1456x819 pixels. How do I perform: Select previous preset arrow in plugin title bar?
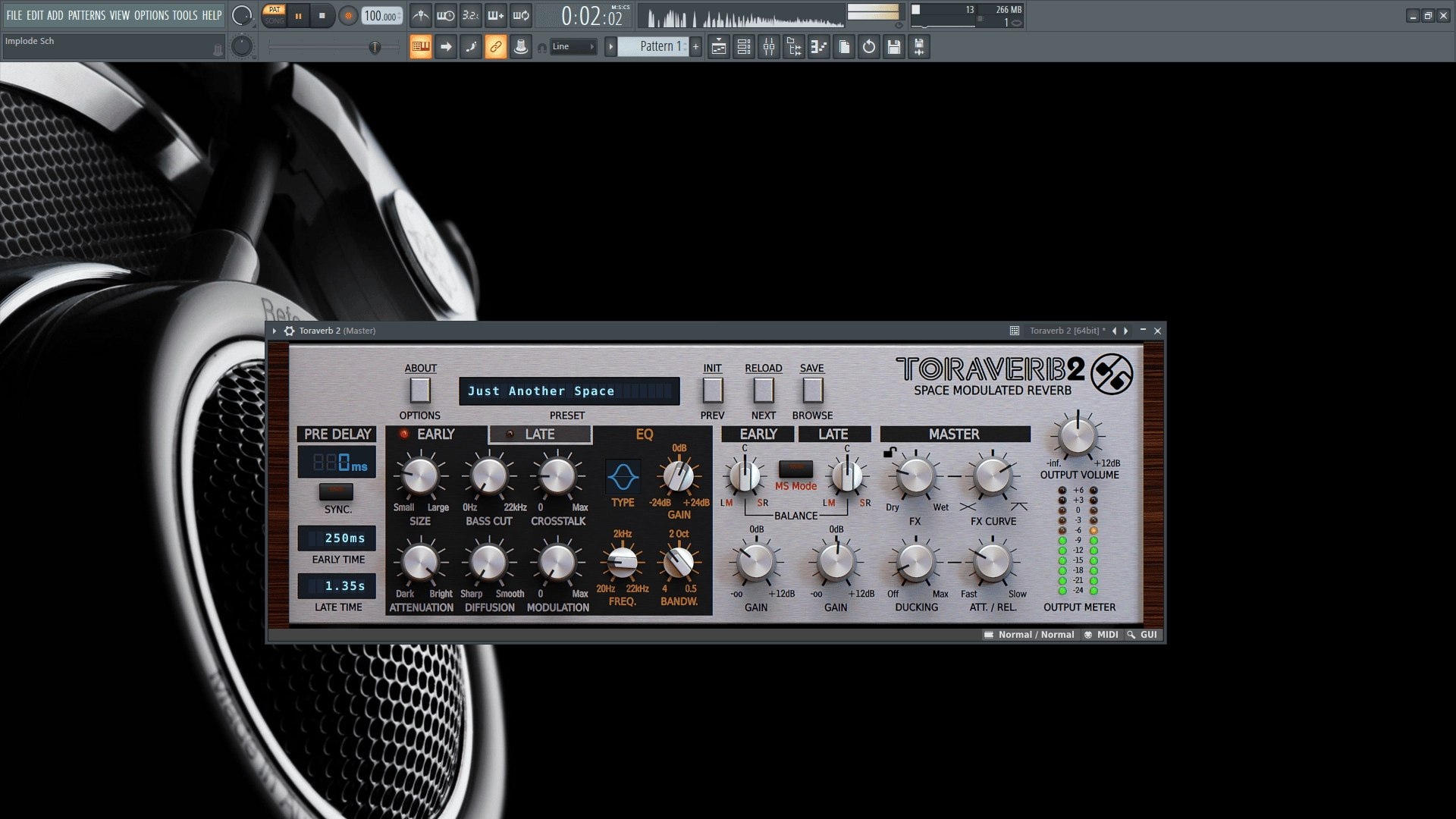pyautogui.click(x=1114, y=331)
